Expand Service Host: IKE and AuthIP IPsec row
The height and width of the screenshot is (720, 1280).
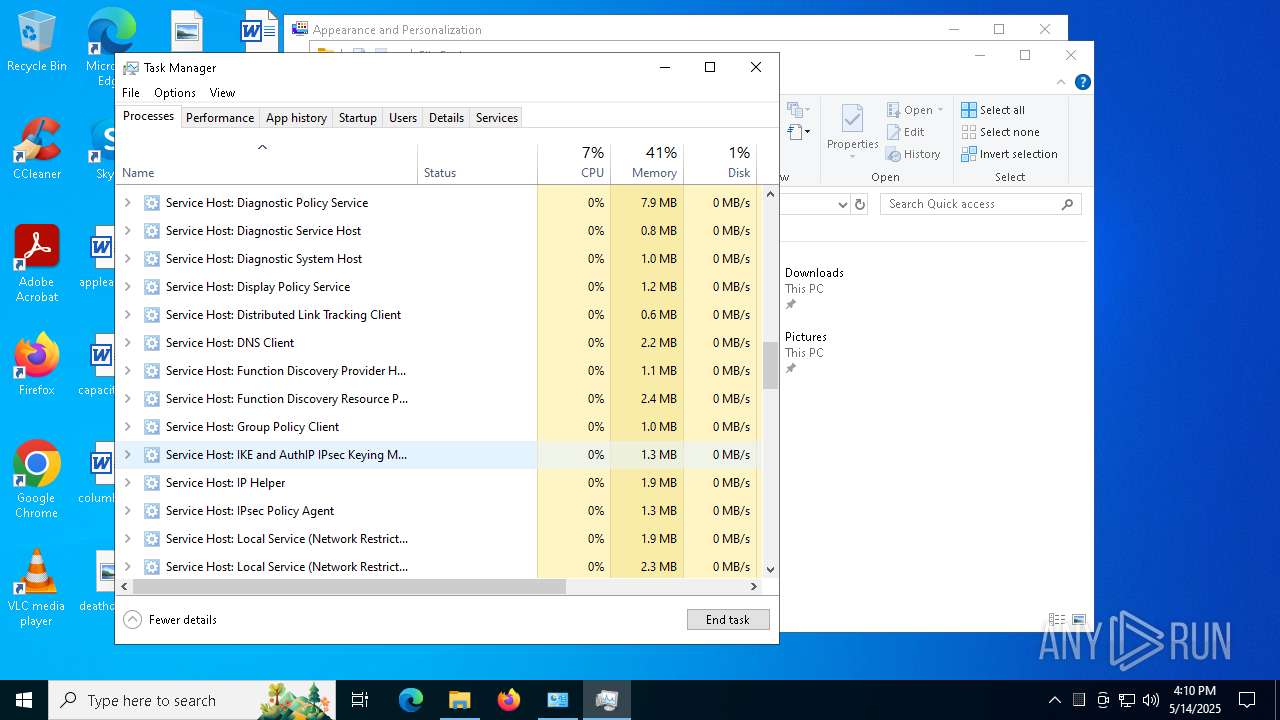[x=127, y=455]
